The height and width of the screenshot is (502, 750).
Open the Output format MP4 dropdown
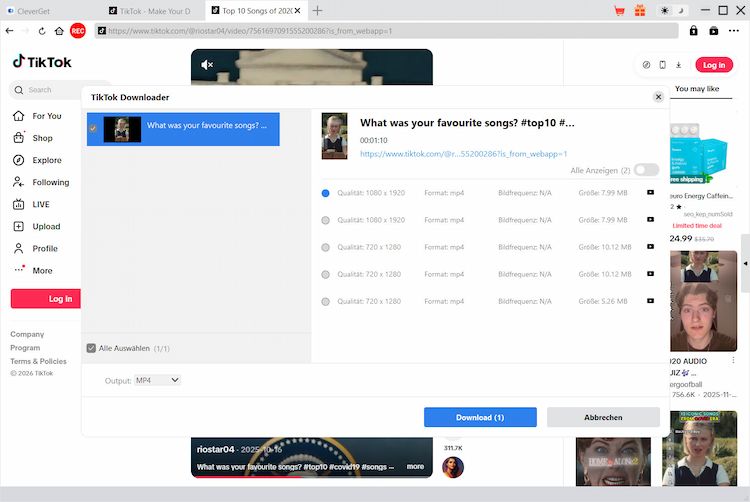point(157,380)
